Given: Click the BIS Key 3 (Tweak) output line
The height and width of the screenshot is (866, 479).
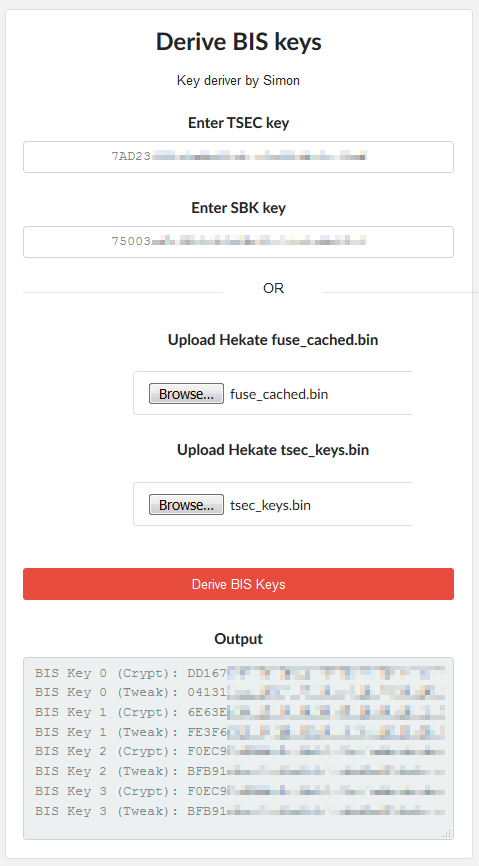Looking at the screenshot, I should point(240,811).
